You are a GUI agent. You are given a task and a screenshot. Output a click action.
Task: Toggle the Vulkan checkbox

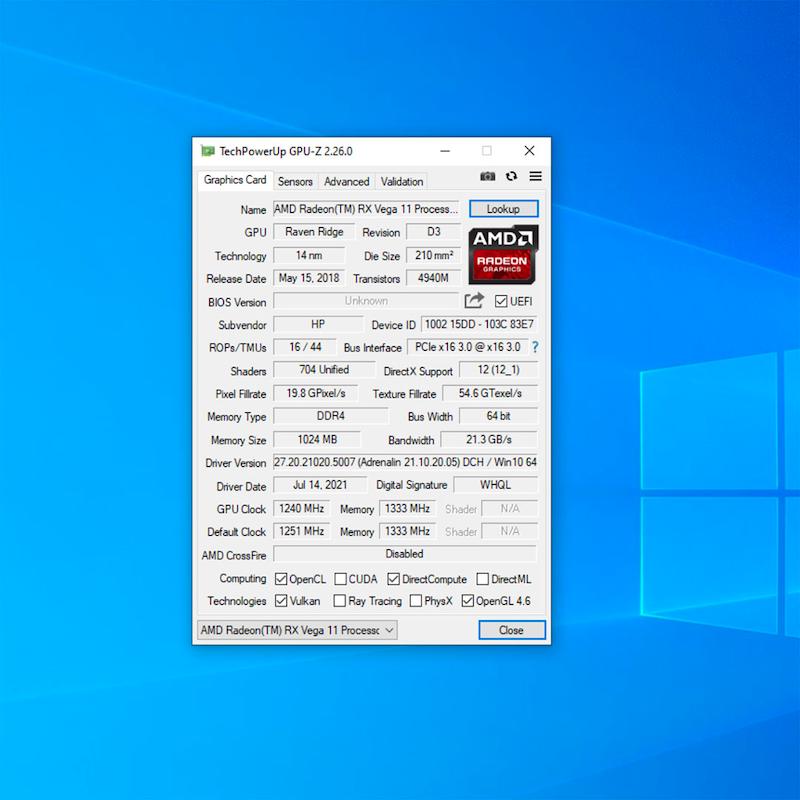point(281,601)
